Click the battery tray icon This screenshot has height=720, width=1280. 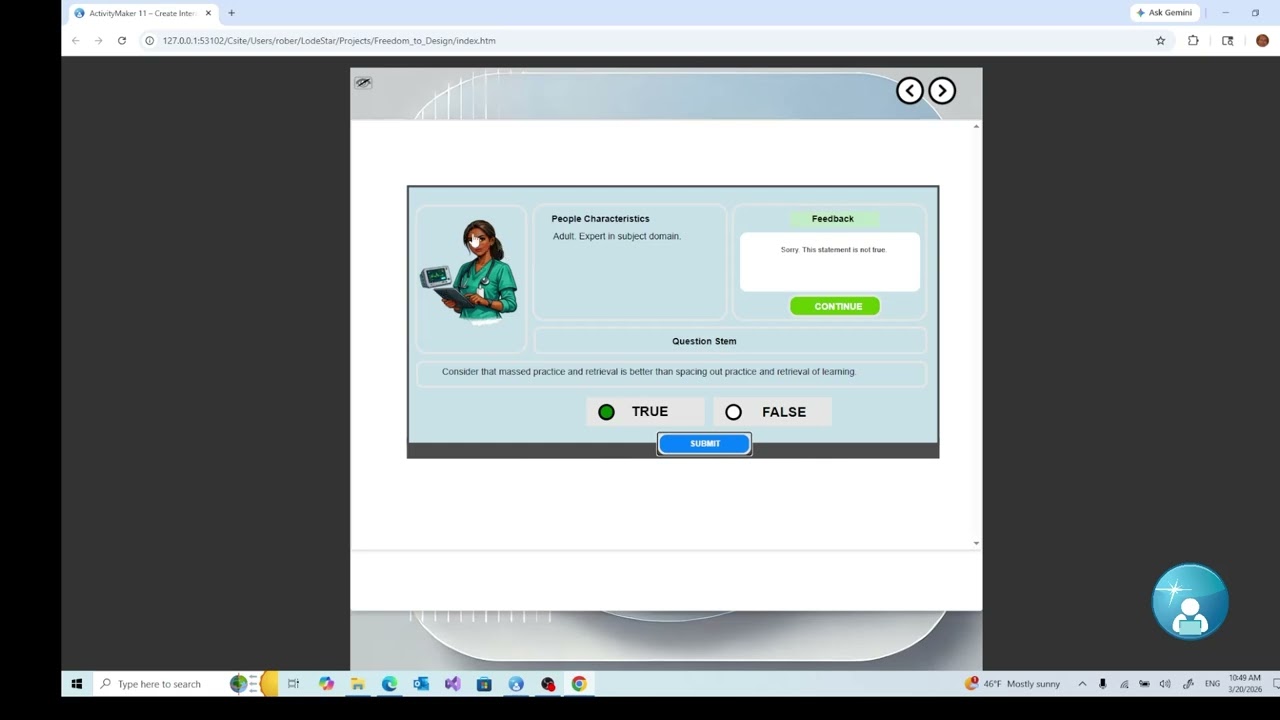pos(1144,684)
